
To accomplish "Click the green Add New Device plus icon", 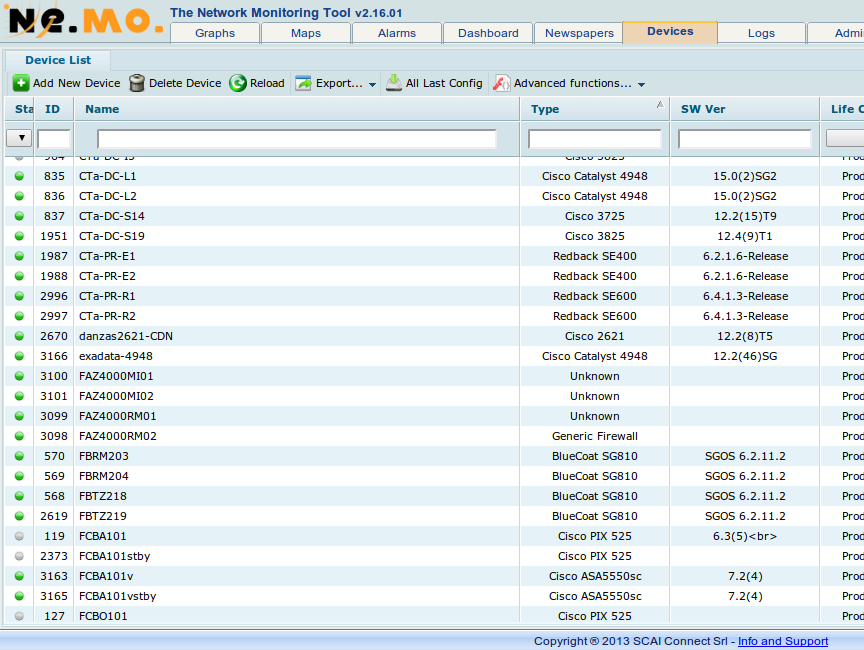I will [21, 83].
